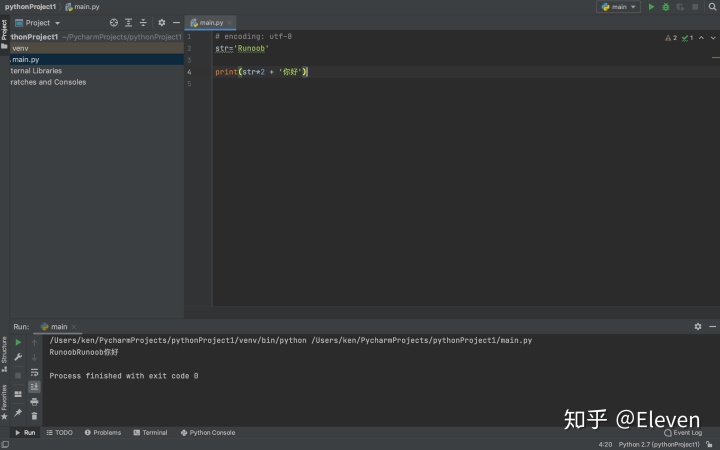Click the restore layout icon in Run panel
Viewport: 720px width, 450px height.
[x=18, y=394]
